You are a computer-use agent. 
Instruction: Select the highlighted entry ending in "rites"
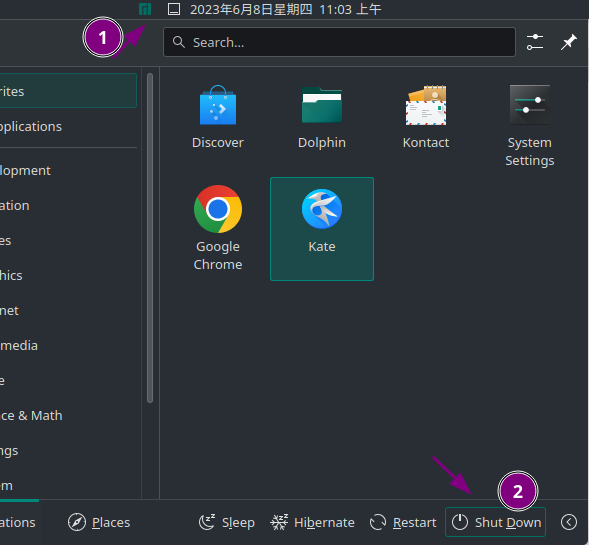(68, 91)
